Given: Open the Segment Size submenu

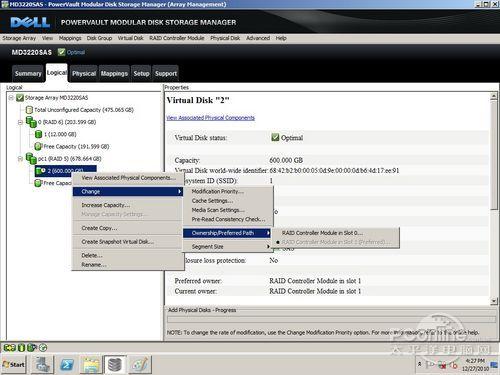Looking at the screenshot, I should click(227, 247).
